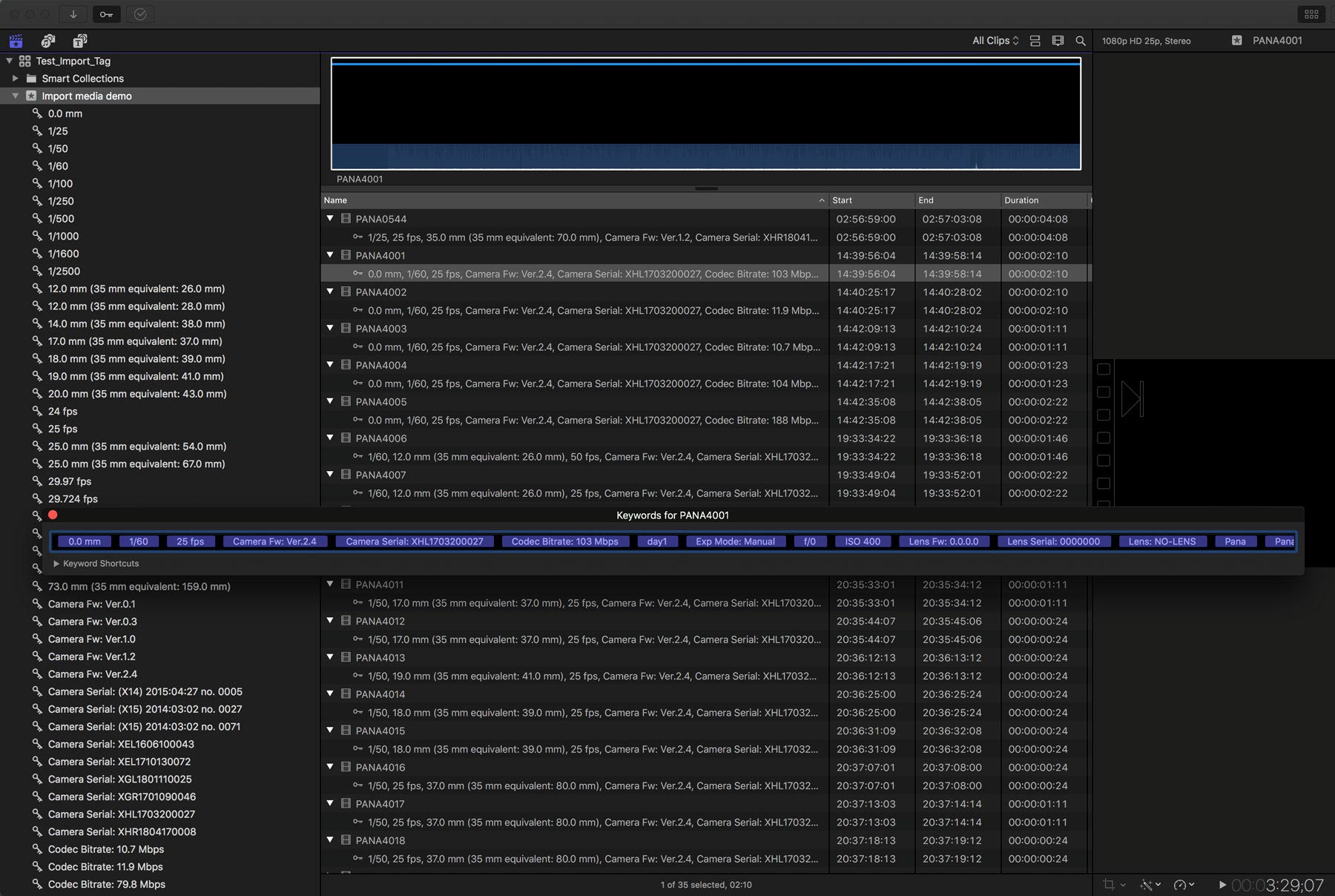Viewport: 1335px width, 896px height.
Task: Select the Camera Fw: Ver.2.4 collection
Action: [93, 674]
